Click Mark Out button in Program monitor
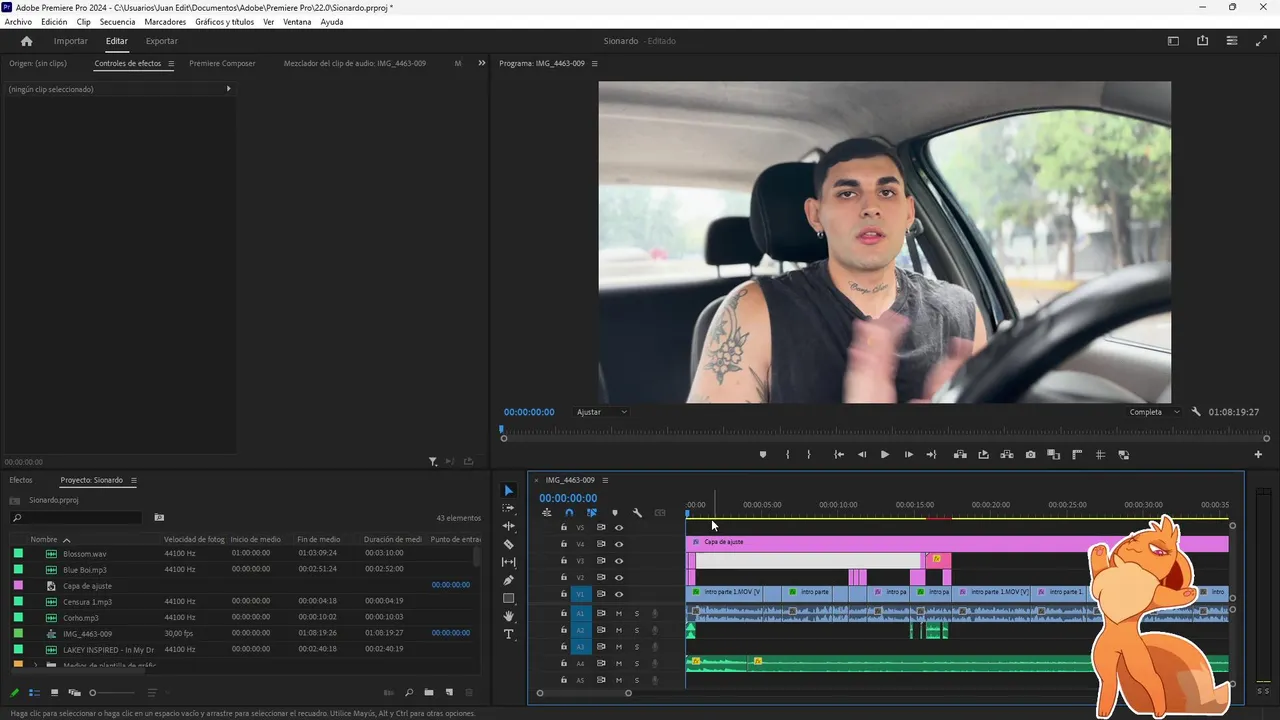The width and height of the screenshot is (1280, 720). click(808, 455)
